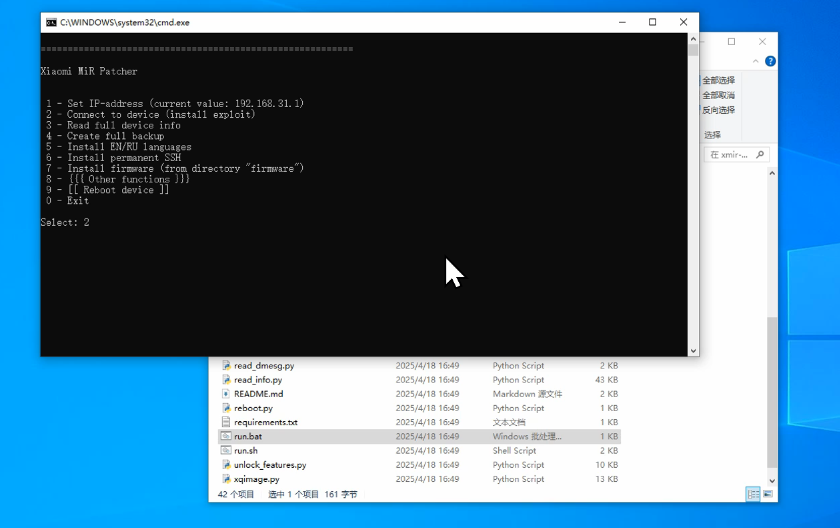Maximize the cmd.exe window
The height and width of the screenshot is (528, 840).
click(652, 22)
